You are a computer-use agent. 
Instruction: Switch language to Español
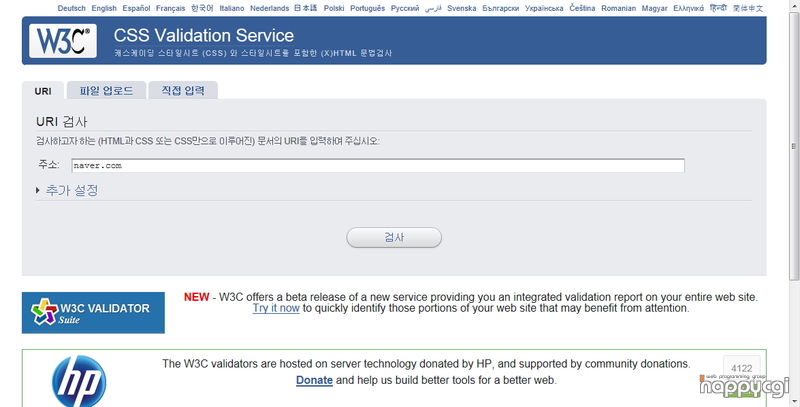pyautogui.click(x=136, y=8)
